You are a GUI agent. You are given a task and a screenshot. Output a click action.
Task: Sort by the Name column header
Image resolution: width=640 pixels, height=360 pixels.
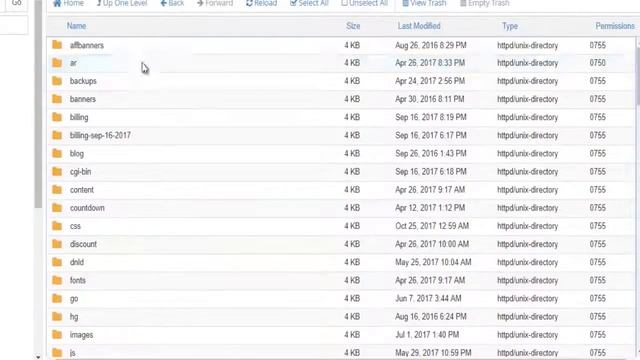pos(76,26)
